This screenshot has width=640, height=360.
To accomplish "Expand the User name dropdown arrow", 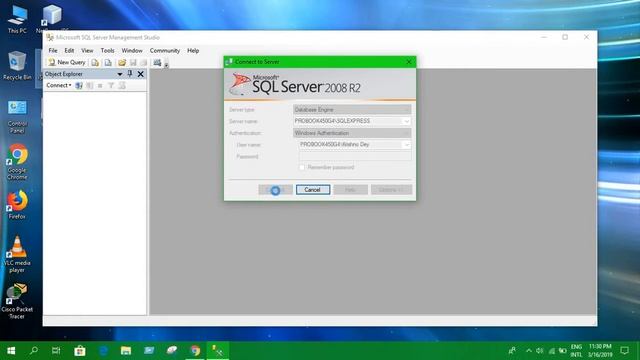I will point(407,145).
